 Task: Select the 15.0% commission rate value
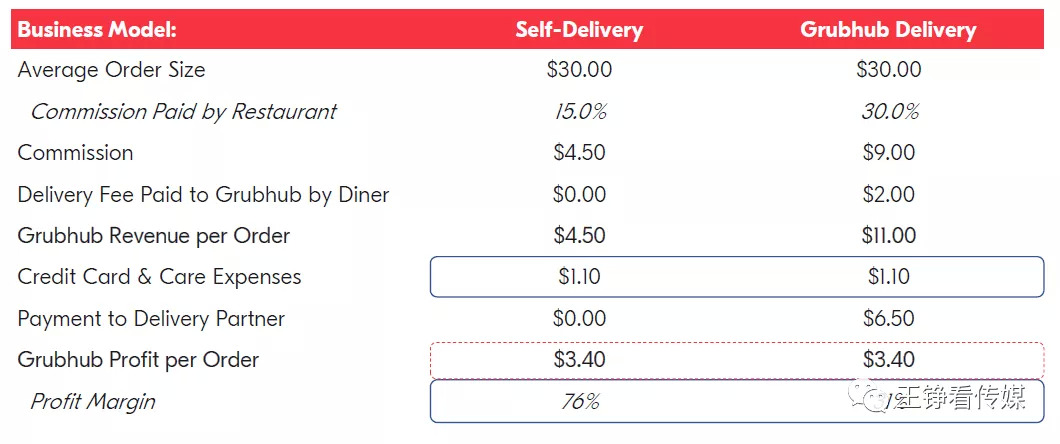580,111
